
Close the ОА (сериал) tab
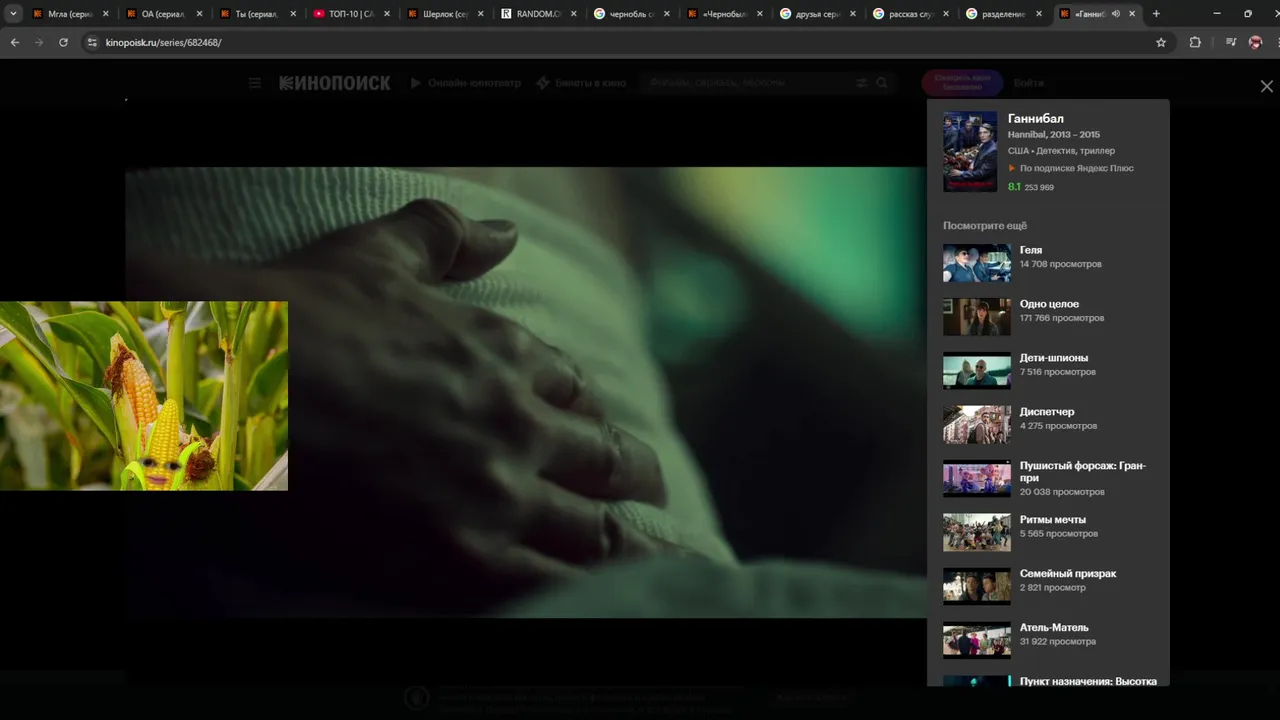tap(199, 14)
